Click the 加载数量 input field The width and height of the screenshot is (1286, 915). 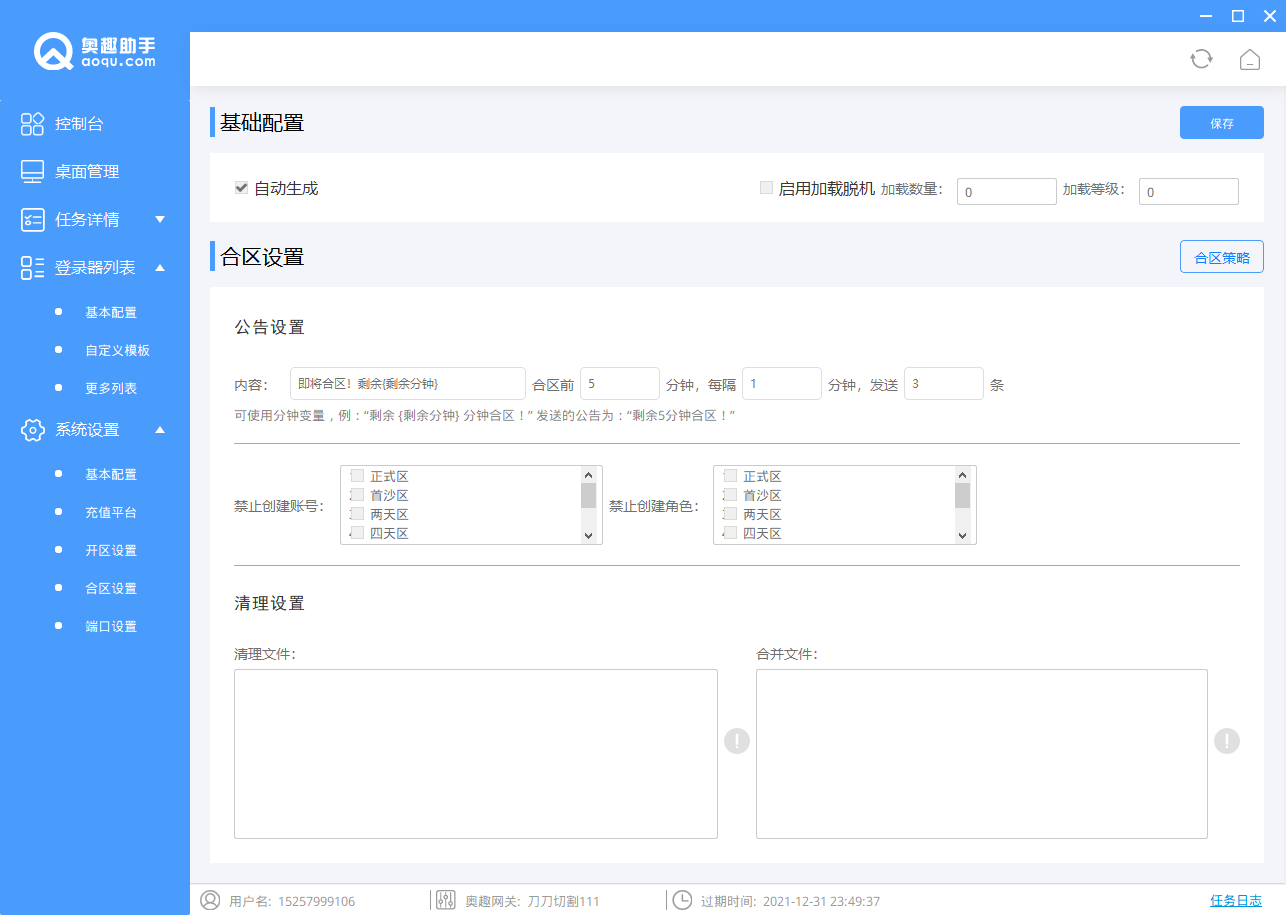click(x=1007, y=192)
